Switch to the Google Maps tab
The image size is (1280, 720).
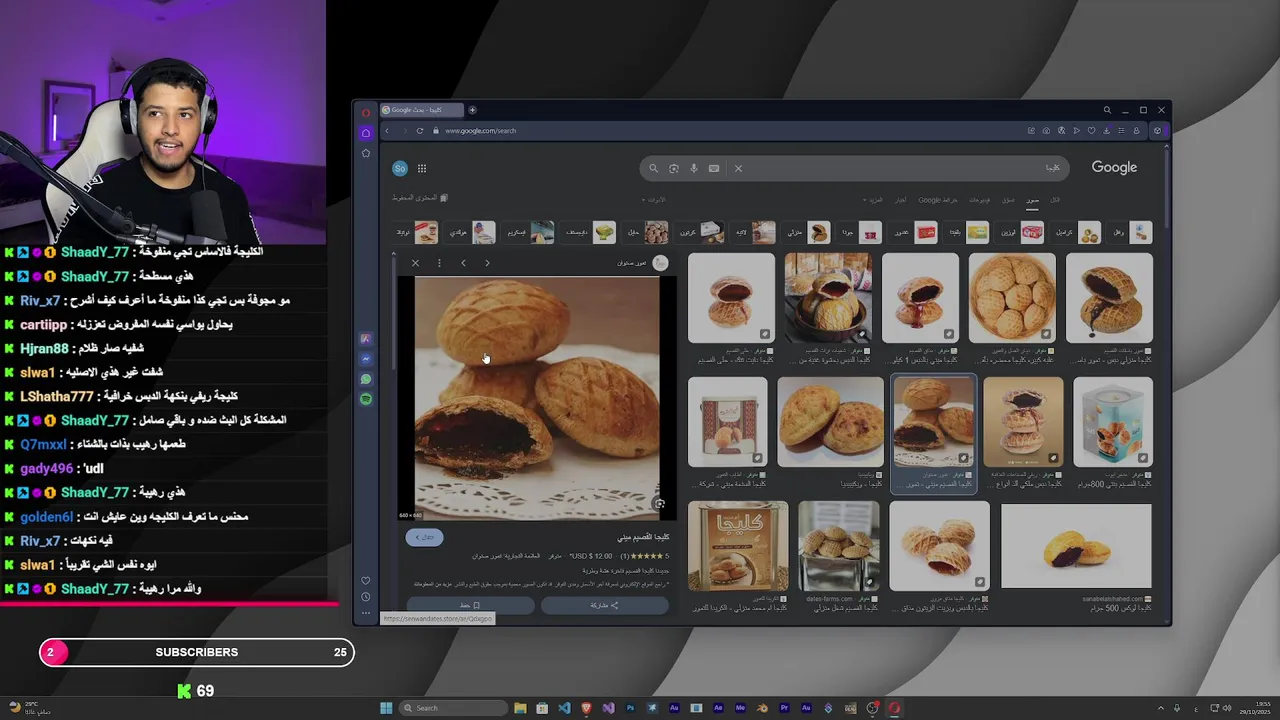938,200
